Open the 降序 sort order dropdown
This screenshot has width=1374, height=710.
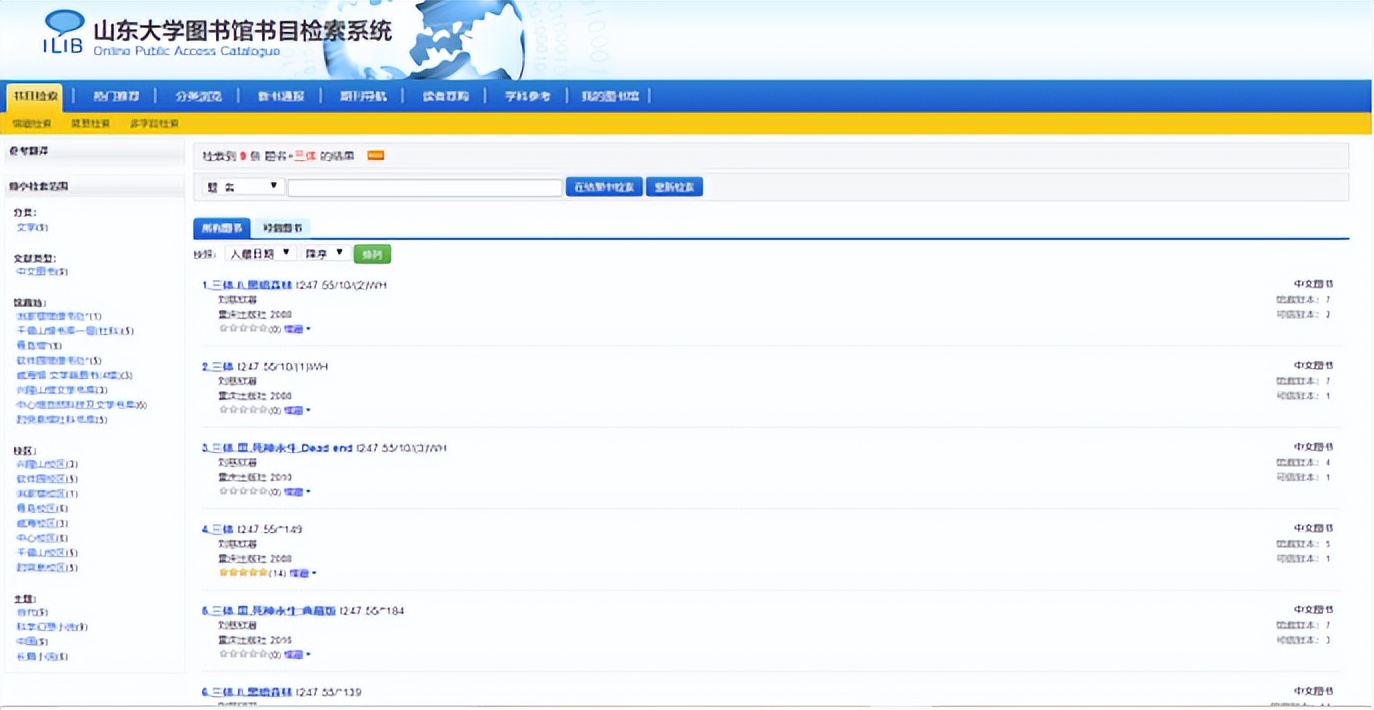pyautogui.click(x=325, y=254)
